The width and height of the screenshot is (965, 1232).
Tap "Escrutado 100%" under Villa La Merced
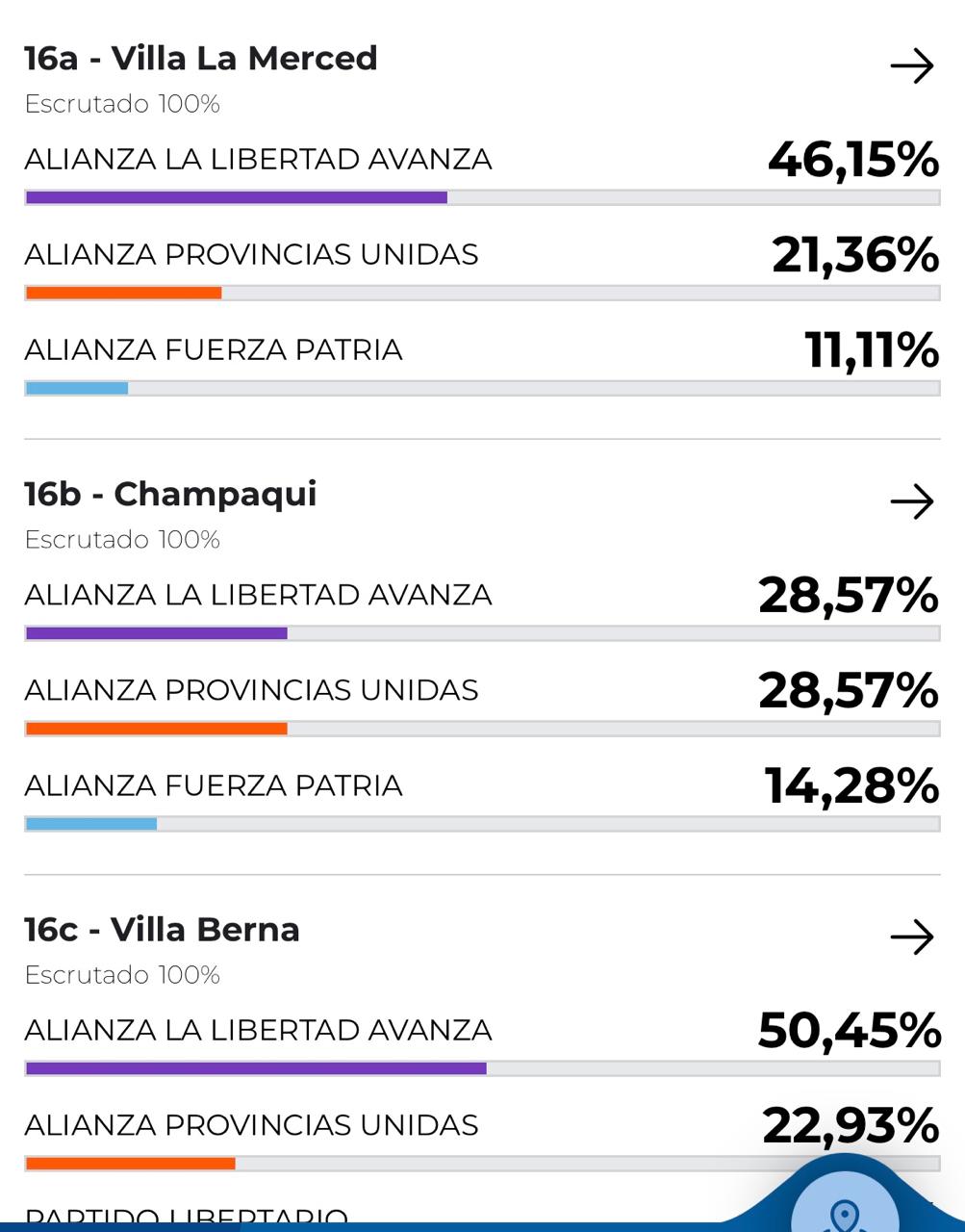click(x=122, y=104)
